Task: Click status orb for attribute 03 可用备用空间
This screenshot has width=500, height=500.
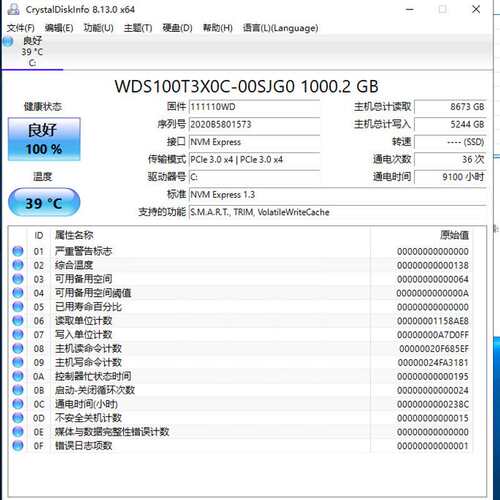Action: [x=18, y=279]
